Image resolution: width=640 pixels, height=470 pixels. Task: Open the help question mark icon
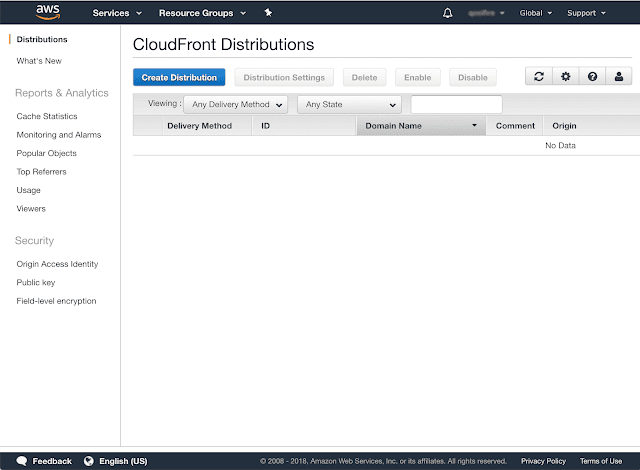pyautogui.click(x=592, y=76)
